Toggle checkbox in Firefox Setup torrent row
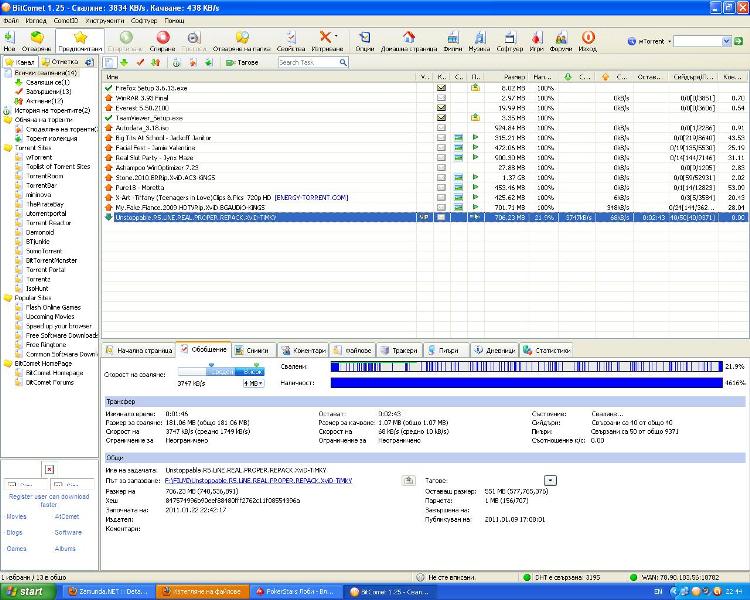 [x=441, y=88]
